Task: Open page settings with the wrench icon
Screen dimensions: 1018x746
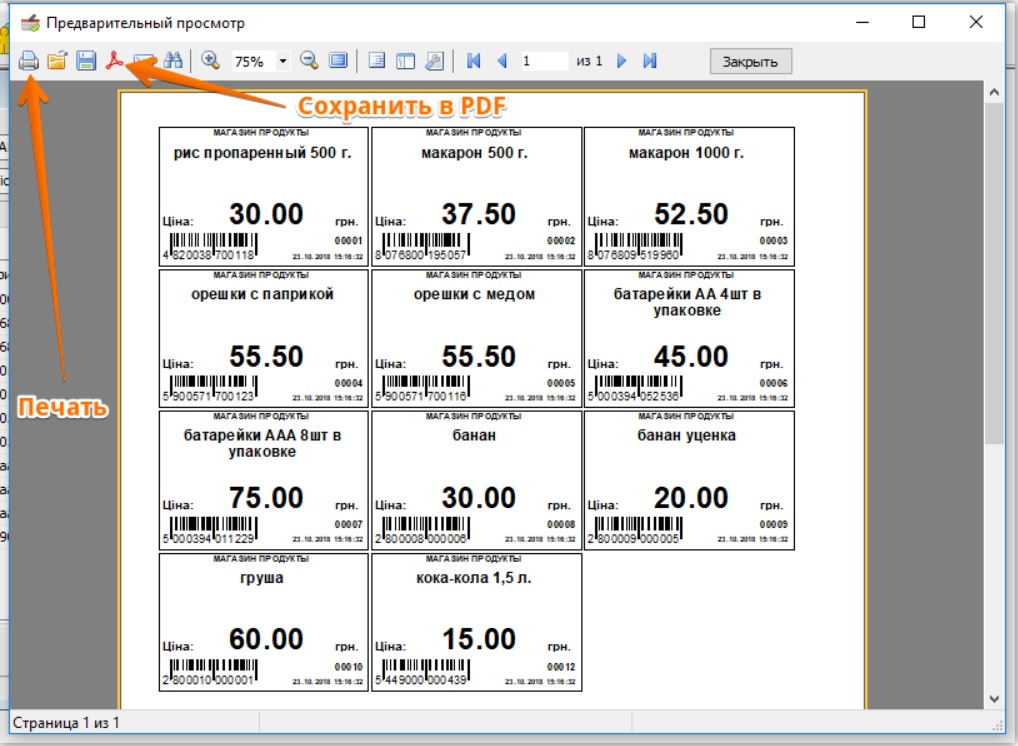Action: [x=434, y=61]
